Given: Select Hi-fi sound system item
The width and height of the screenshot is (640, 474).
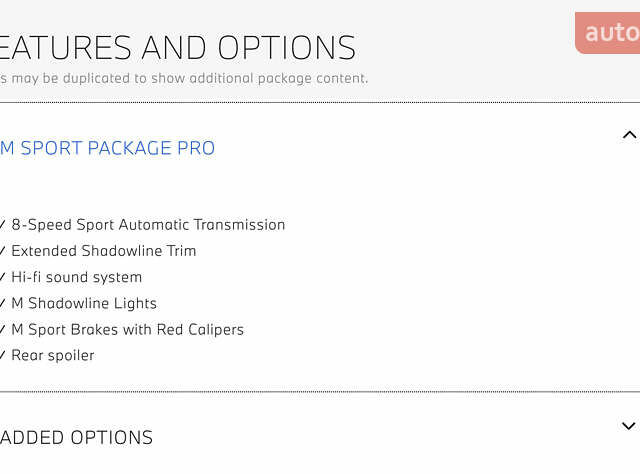Looking at the screenshot, I should coord(77,277).
